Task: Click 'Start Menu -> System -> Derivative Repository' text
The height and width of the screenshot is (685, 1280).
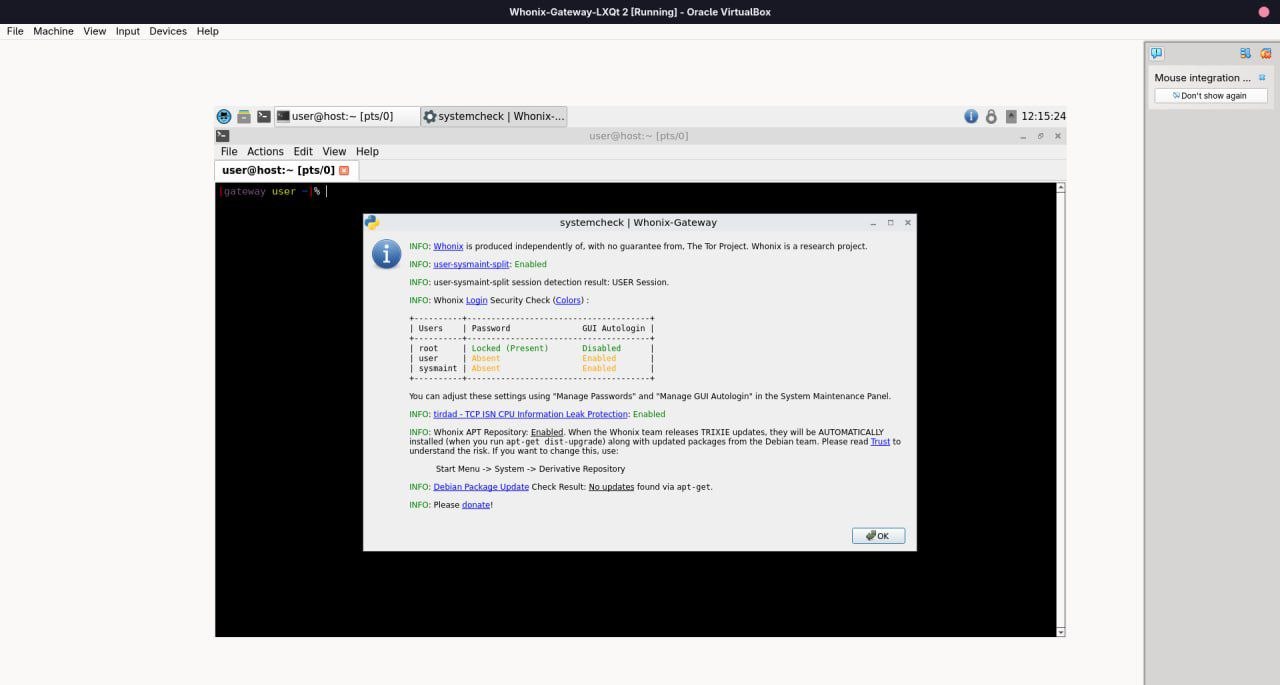Action: [x=530, y=469]
